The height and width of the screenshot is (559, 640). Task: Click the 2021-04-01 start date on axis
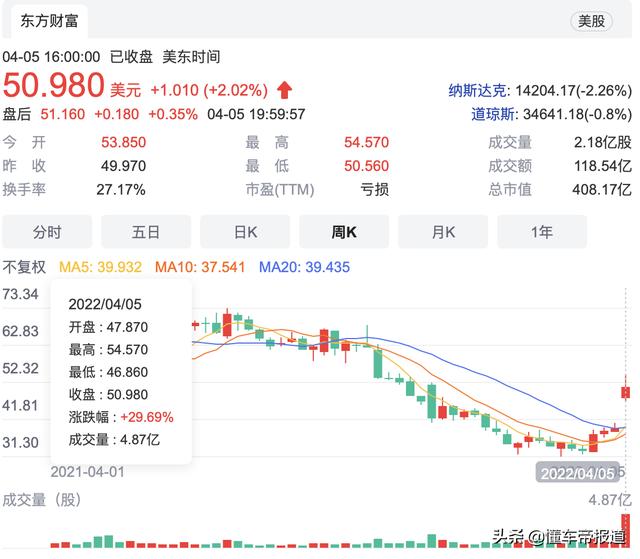pos(88,470)
